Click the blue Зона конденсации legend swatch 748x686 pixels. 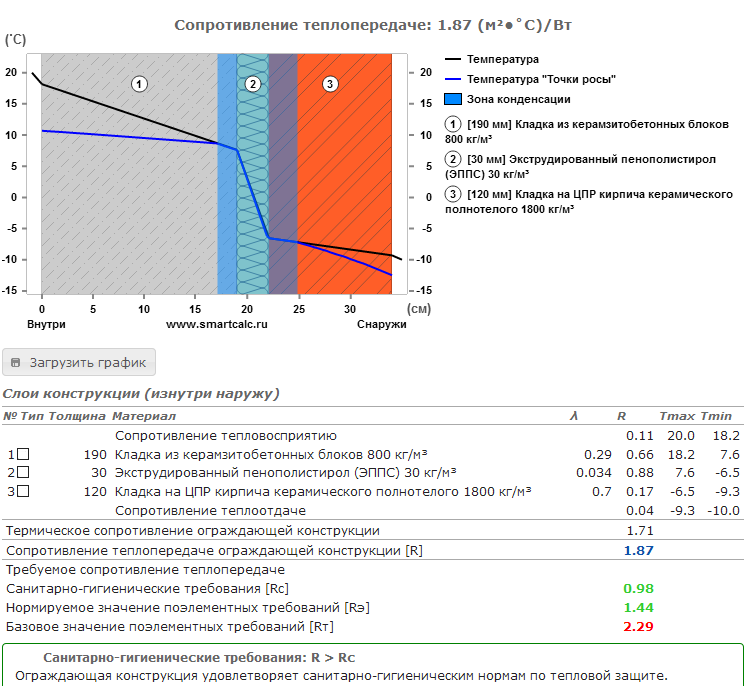(x=453, y=99)
